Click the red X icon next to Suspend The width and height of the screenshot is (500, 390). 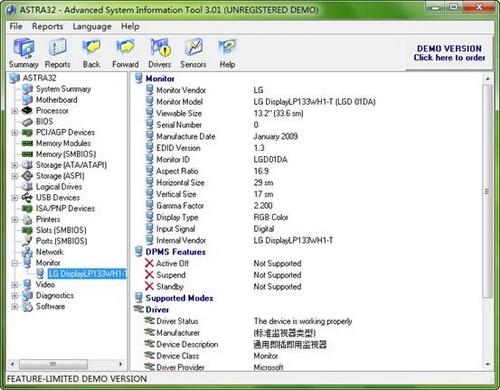click(x=149, y=275)
